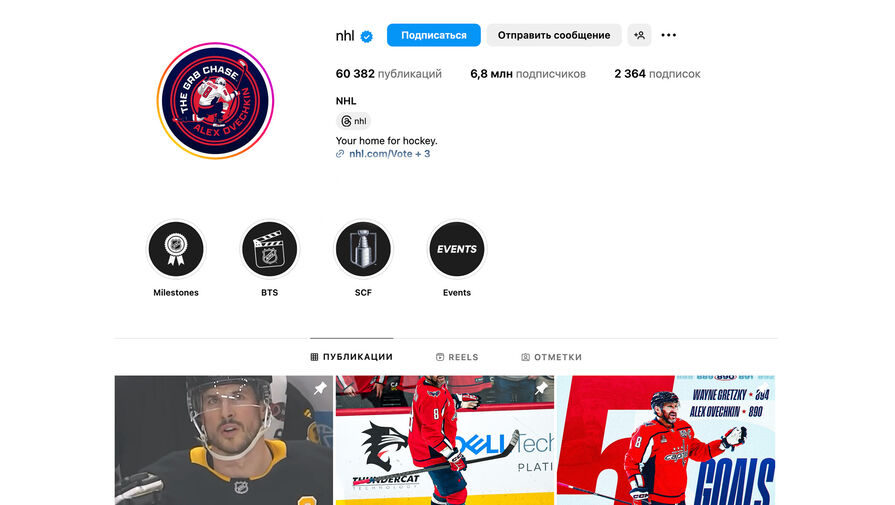Open the SCF Stanley Cup highlight

[363, 249]
